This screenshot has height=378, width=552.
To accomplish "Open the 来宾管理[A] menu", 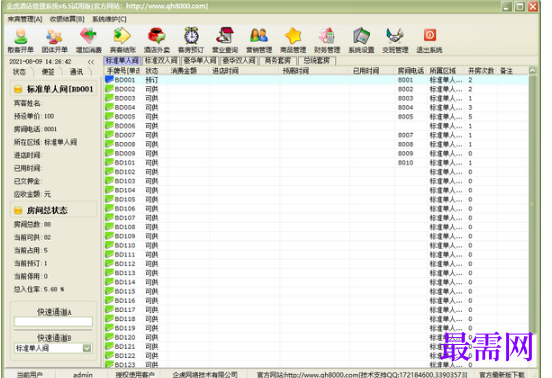I will (x=25, y=19).
